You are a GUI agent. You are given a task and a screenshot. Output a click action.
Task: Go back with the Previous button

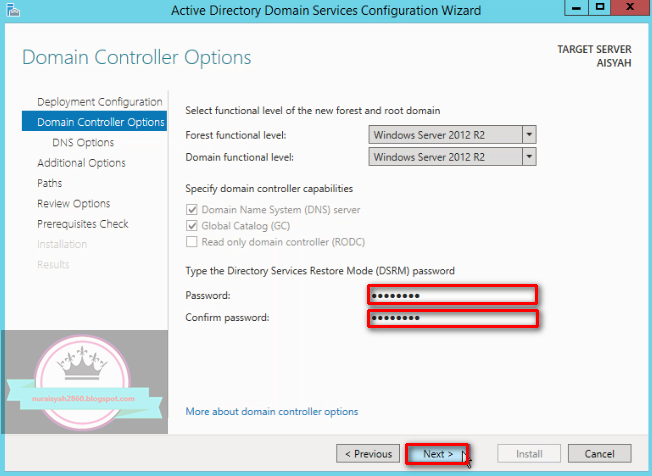368,454
